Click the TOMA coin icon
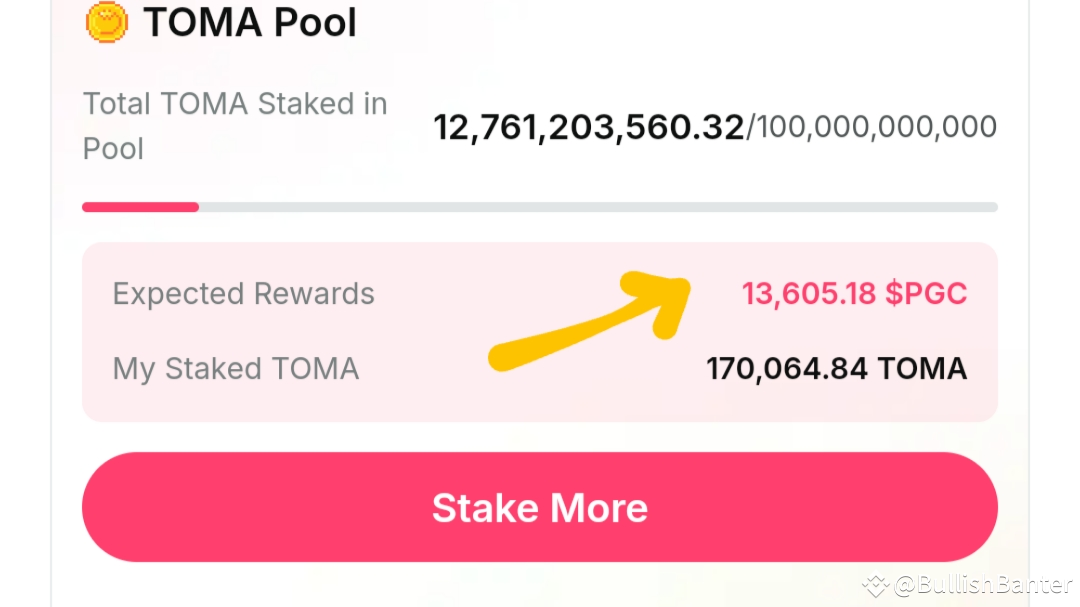Viewport: 1080px width, 607px height. pos(107,22)
